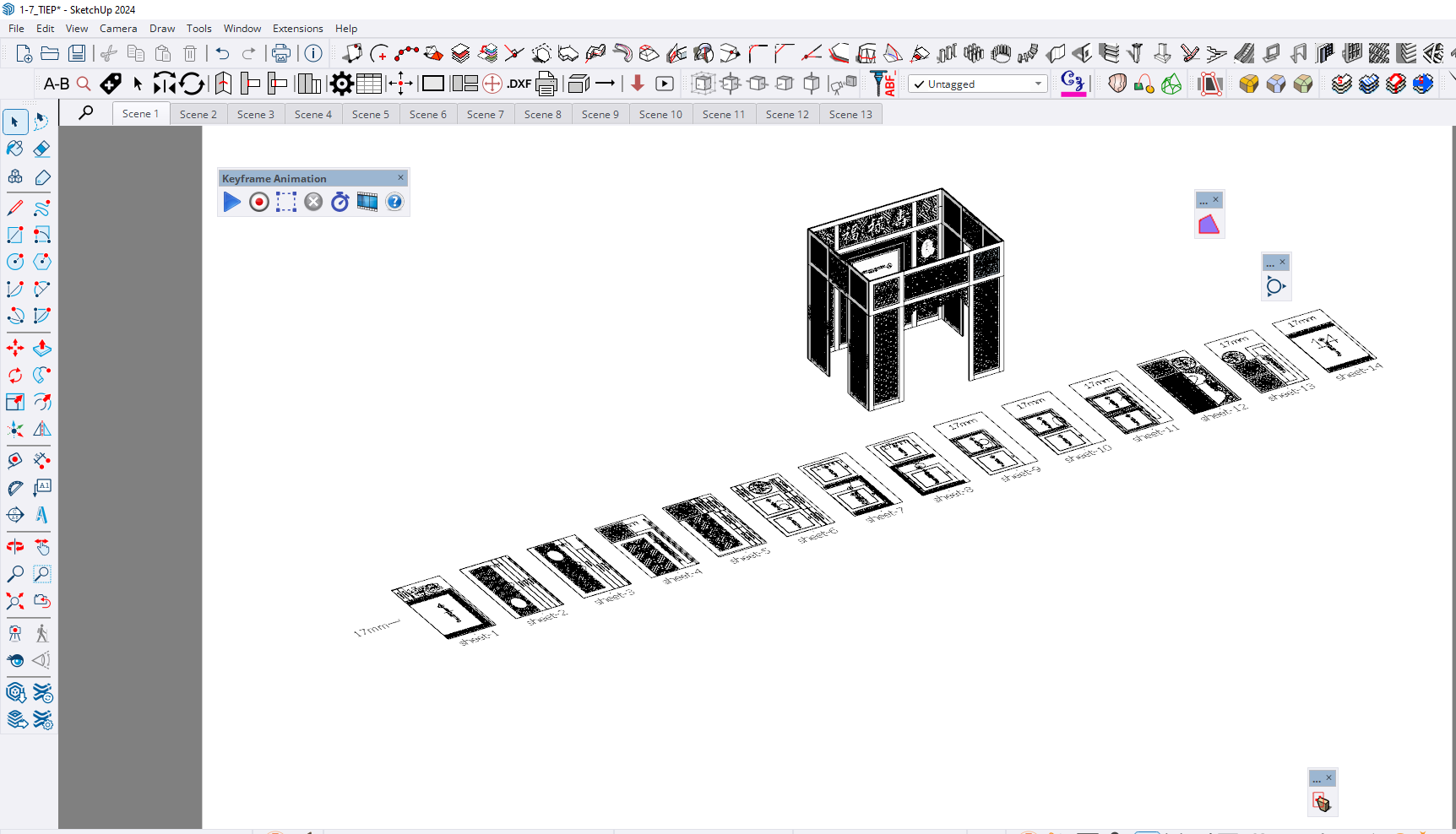Viewport: 1456px width, 834px height.
Task: Choose the Push/Pull tool
Action: pos(41,348)
